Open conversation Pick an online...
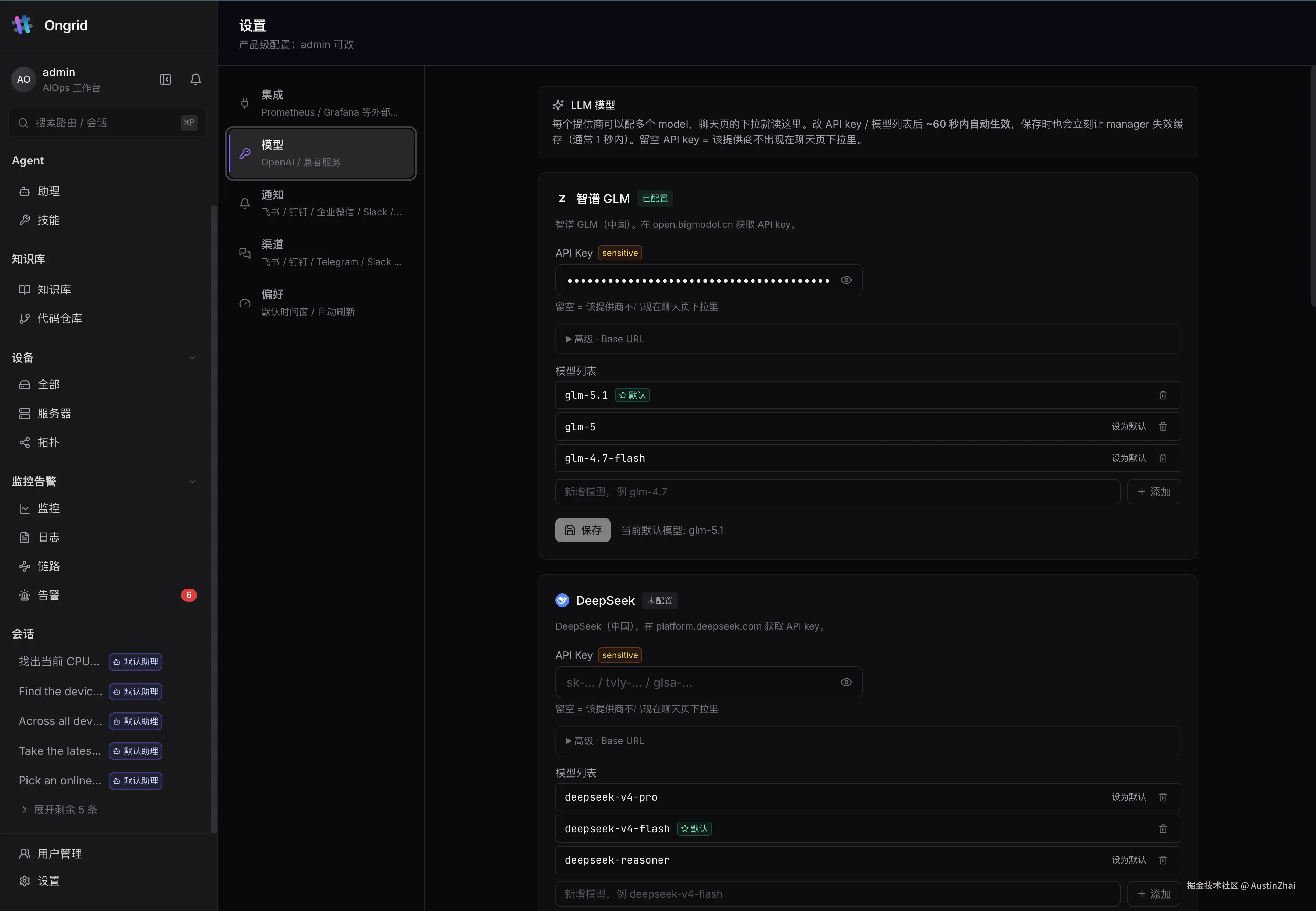This screenshot has width=1316, height=911. tap(60, 780)
